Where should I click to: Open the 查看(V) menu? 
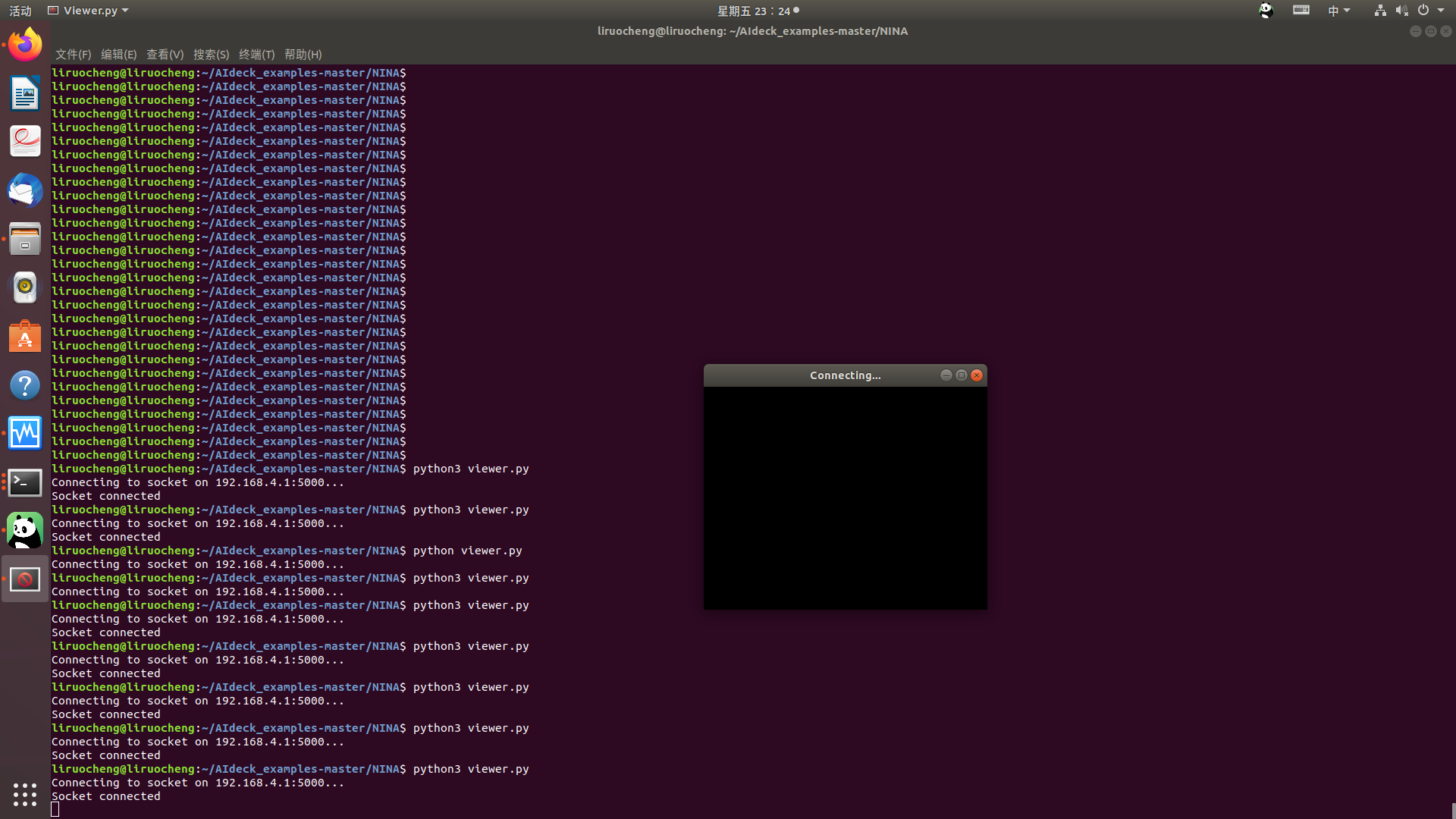point(165,55)
